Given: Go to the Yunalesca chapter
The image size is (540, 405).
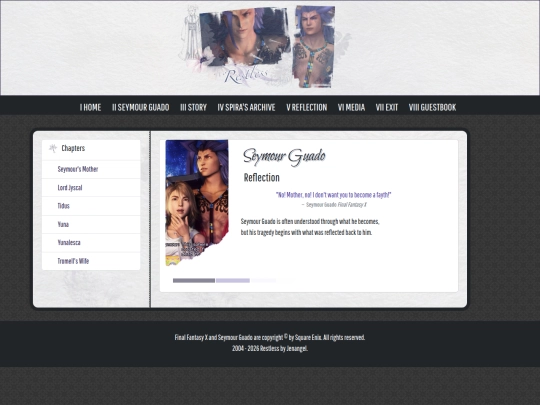Looking at the screenshot, I should click(x=69, y=242).
